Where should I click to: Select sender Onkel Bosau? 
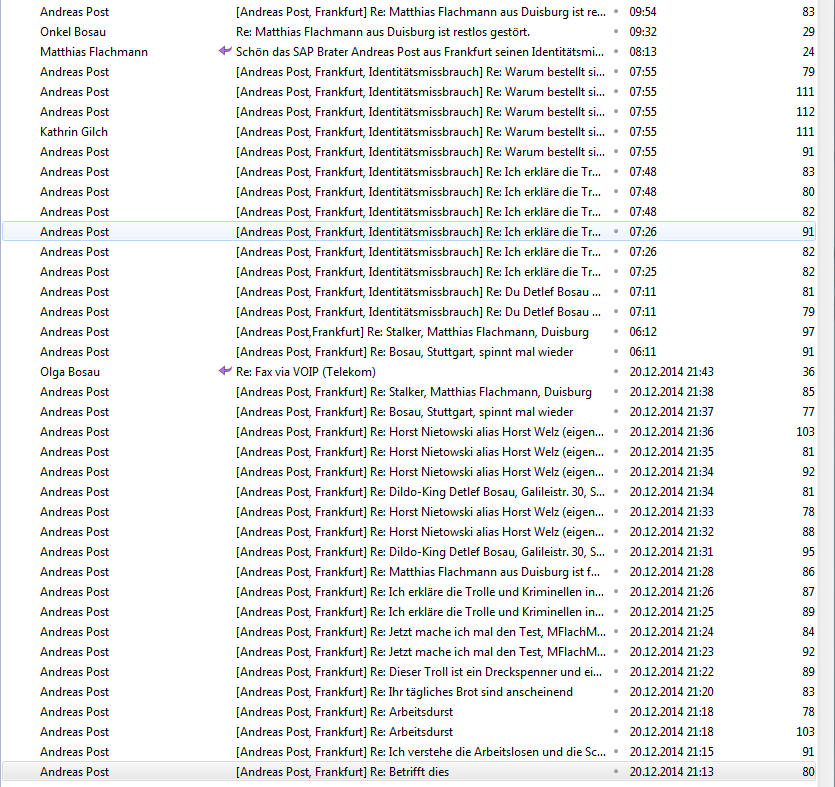(73, 32)
